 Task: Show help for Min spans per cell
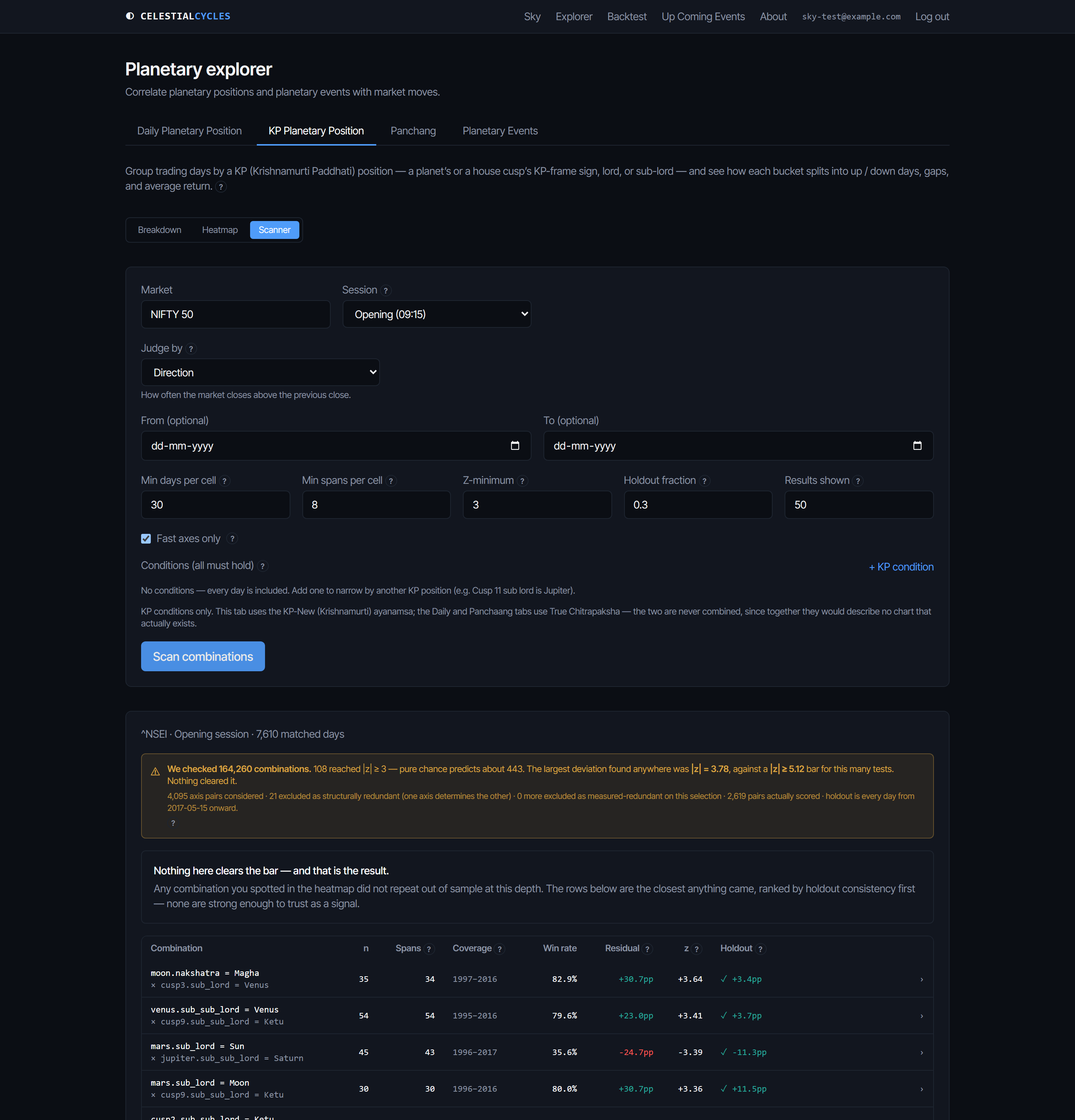point(391,481)
